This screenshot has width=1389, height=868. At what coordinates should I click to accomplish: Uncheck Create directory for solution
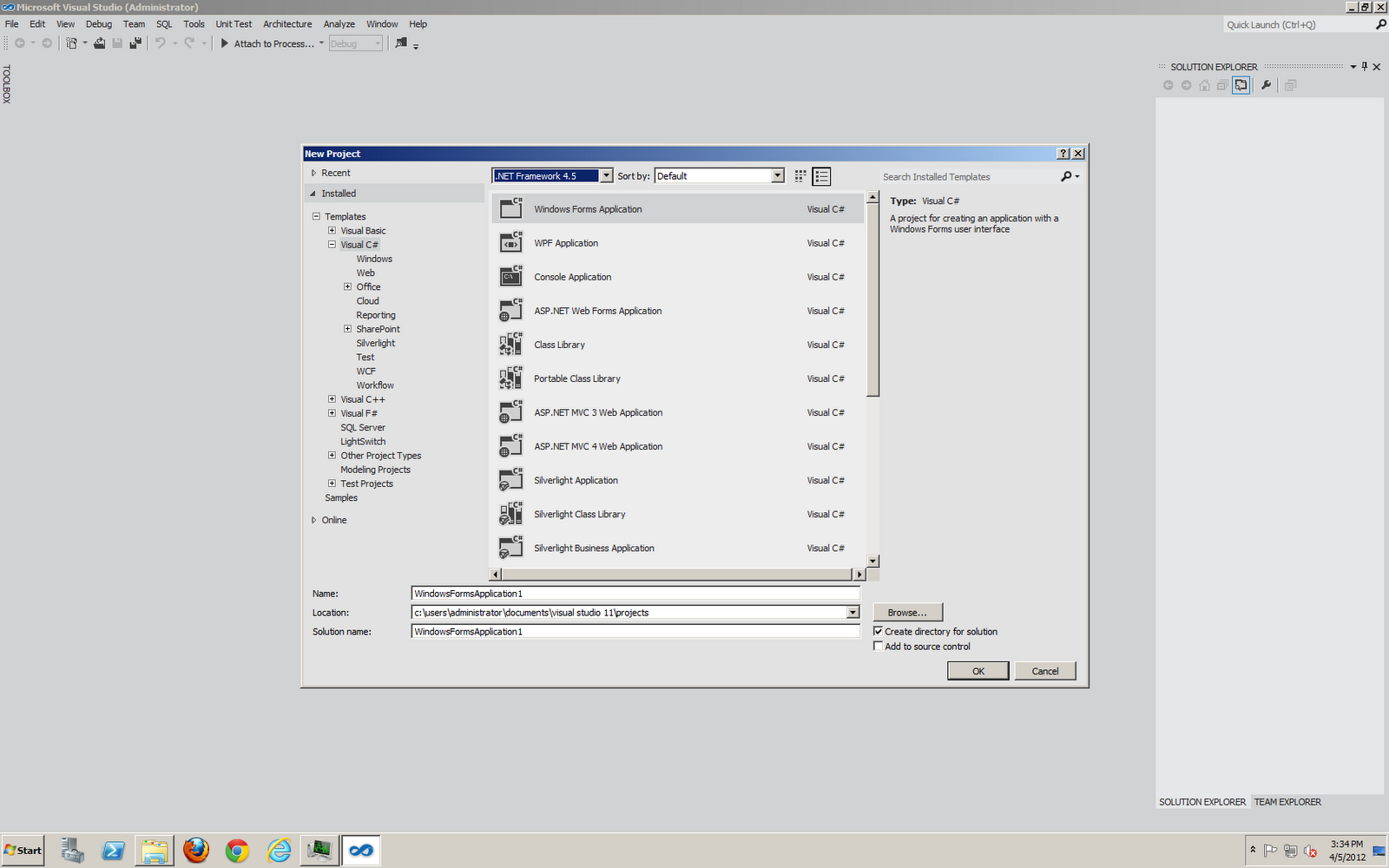point(879,631)
